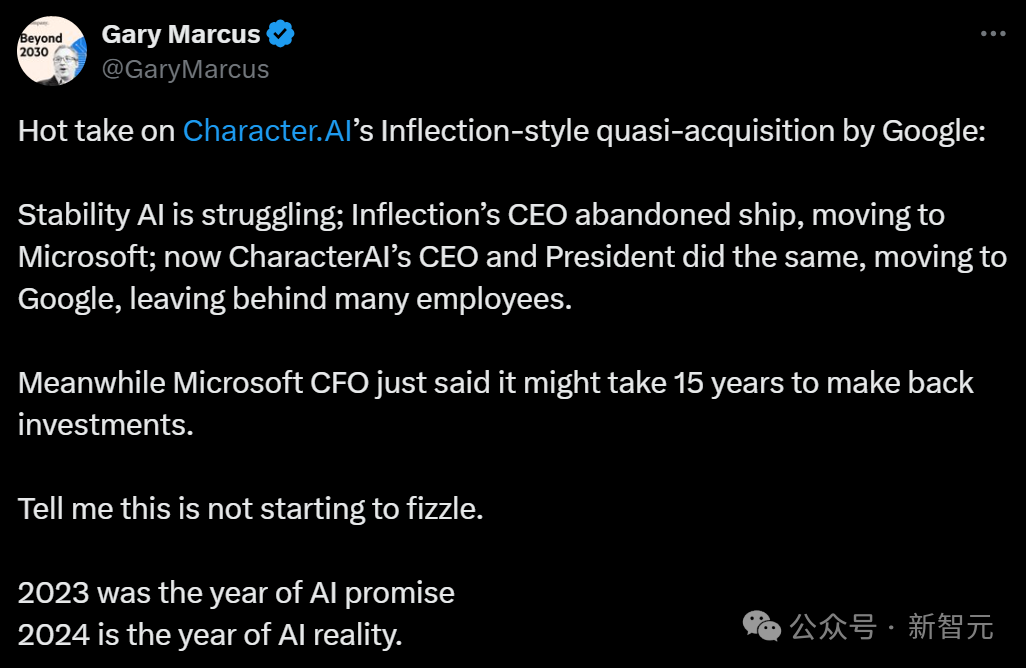Click the WeChat logo watermark icon

pyautogui.click(x=762, y=627)
